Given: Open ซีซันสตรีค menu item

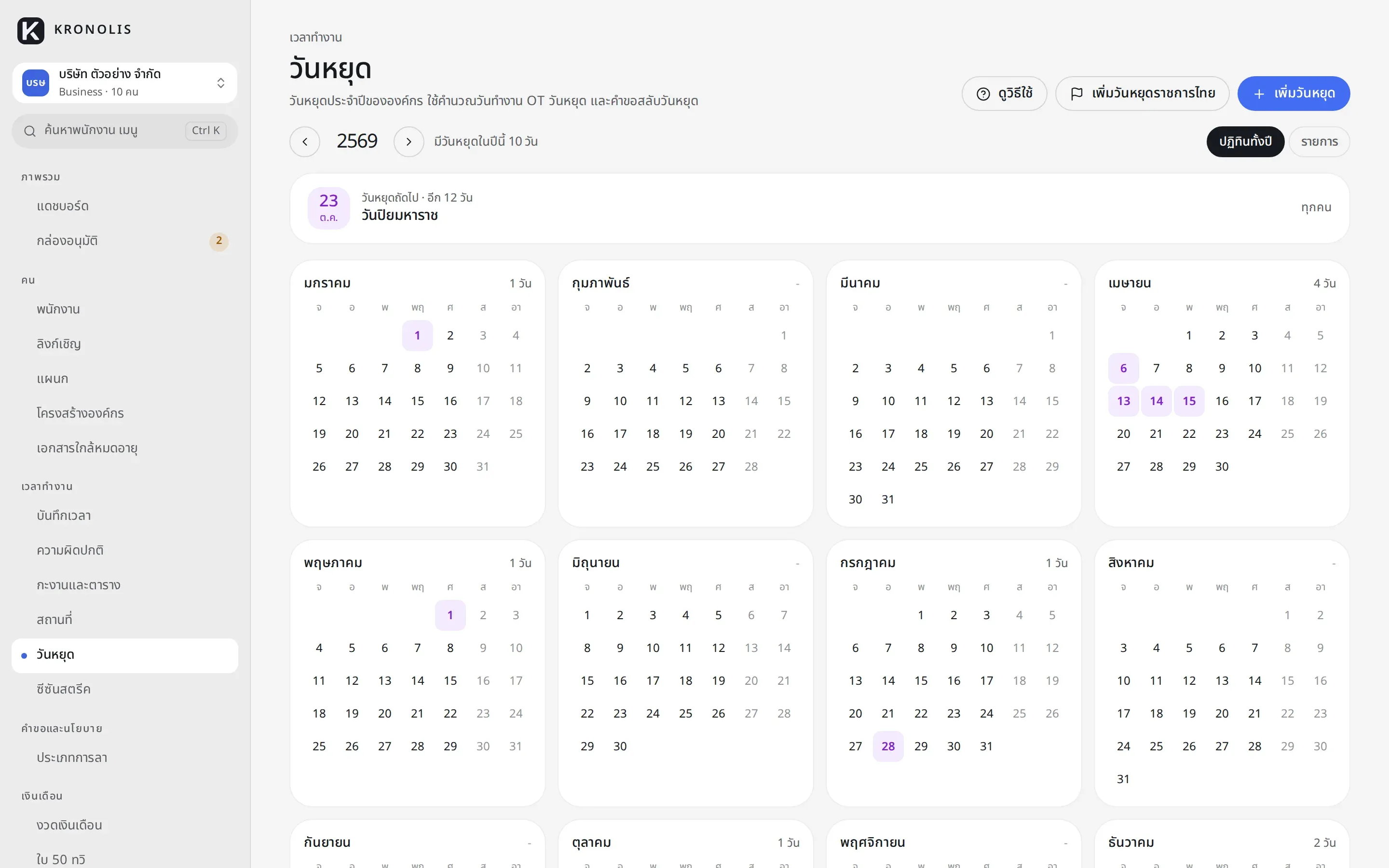Looking at the screenshot, I should [x=124, y=690].
